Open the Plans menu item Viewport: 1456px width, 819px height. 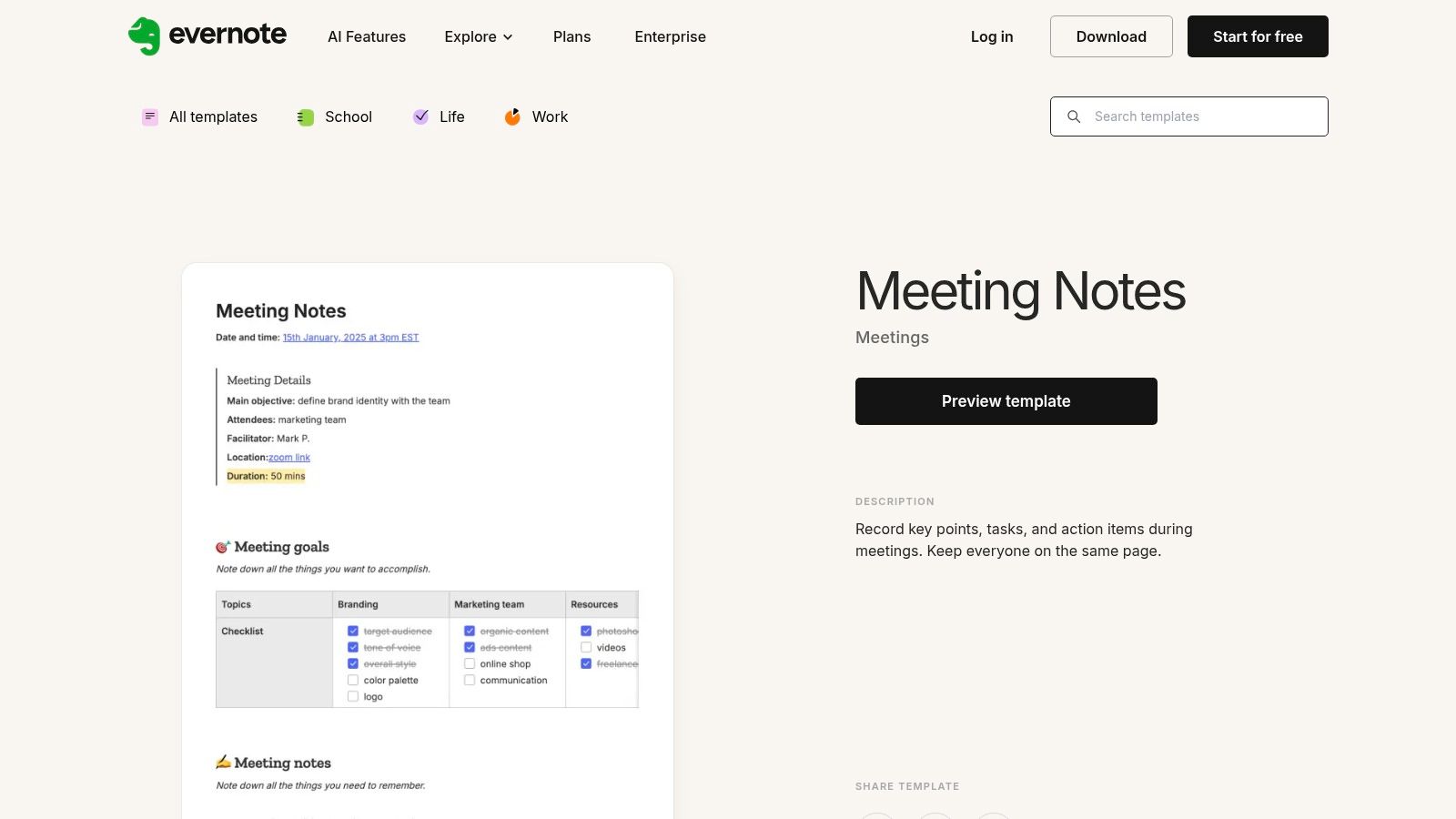point(571,36)
